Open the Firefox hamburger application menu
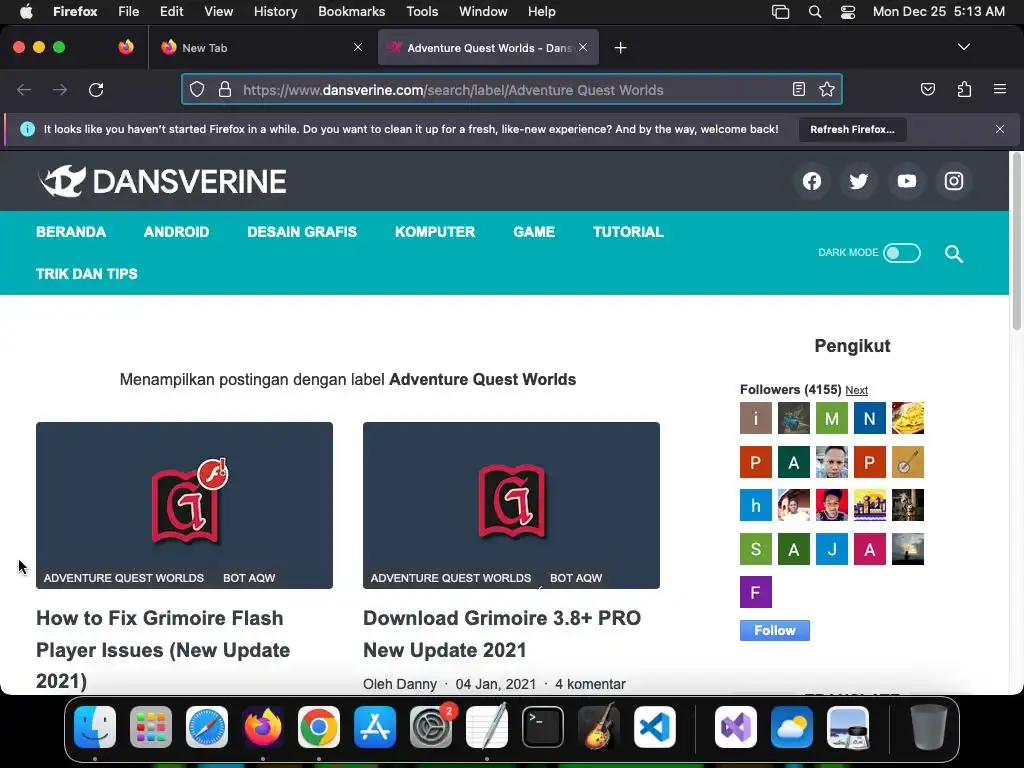This screenshot has height=768, width=1024. coord(1000,89)
